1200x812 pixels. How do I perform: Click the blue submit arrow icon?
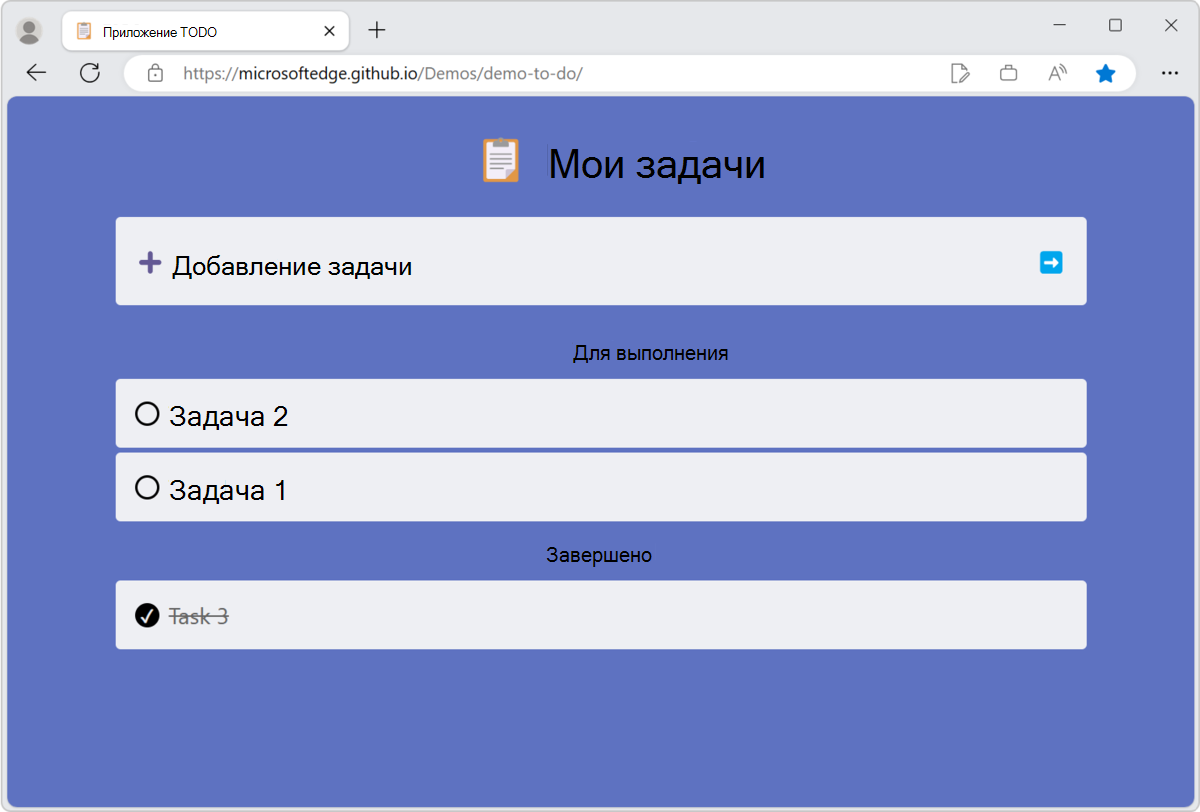point(1051,261)
